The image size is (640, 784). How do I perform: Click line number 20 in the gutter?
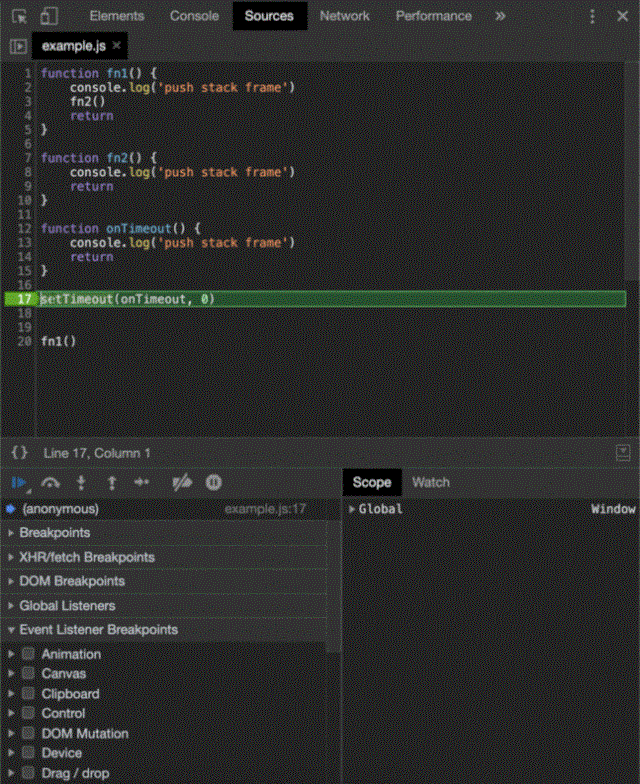click(25, 341)
